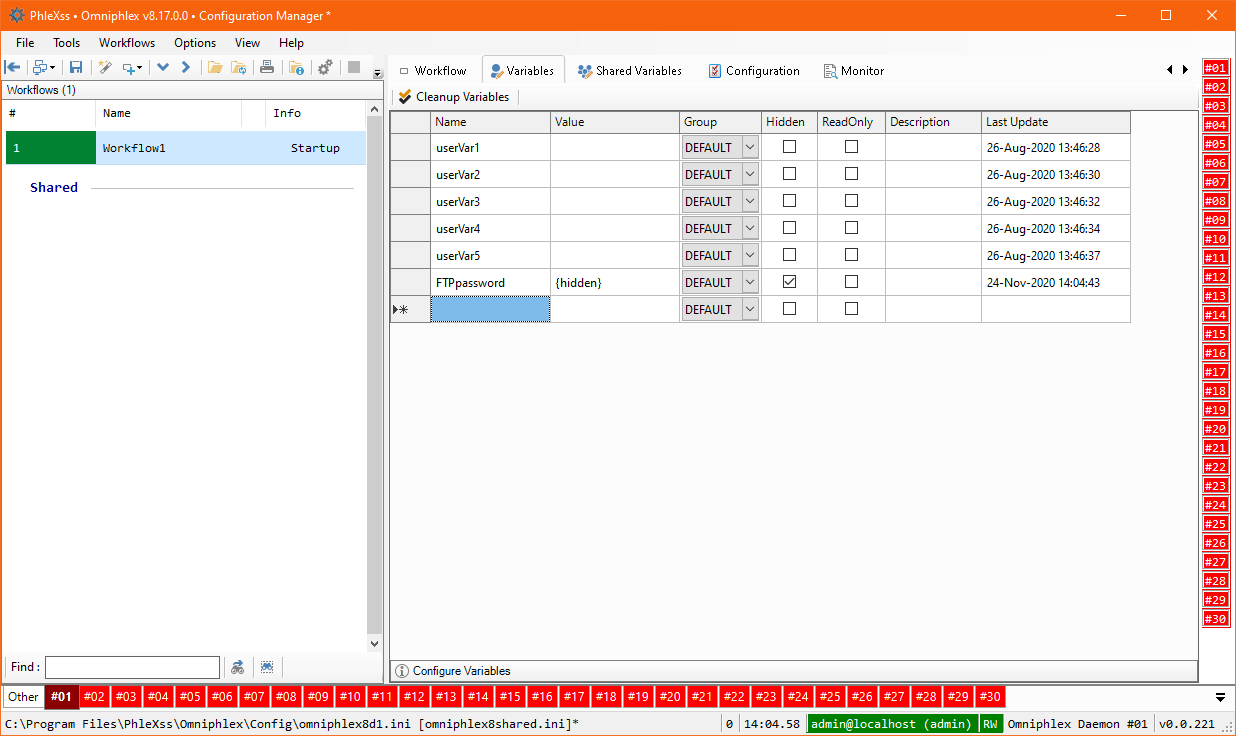This screenshot has width=1236, height=736.
Task: Sort variables by the Last Update column header
Action: pos(1055,122)
